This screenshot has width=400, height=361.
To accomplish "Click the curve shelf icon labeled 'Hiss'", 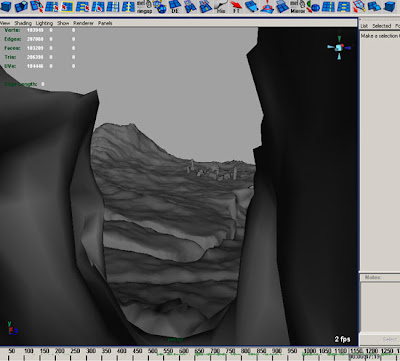I will pos(221,6).
